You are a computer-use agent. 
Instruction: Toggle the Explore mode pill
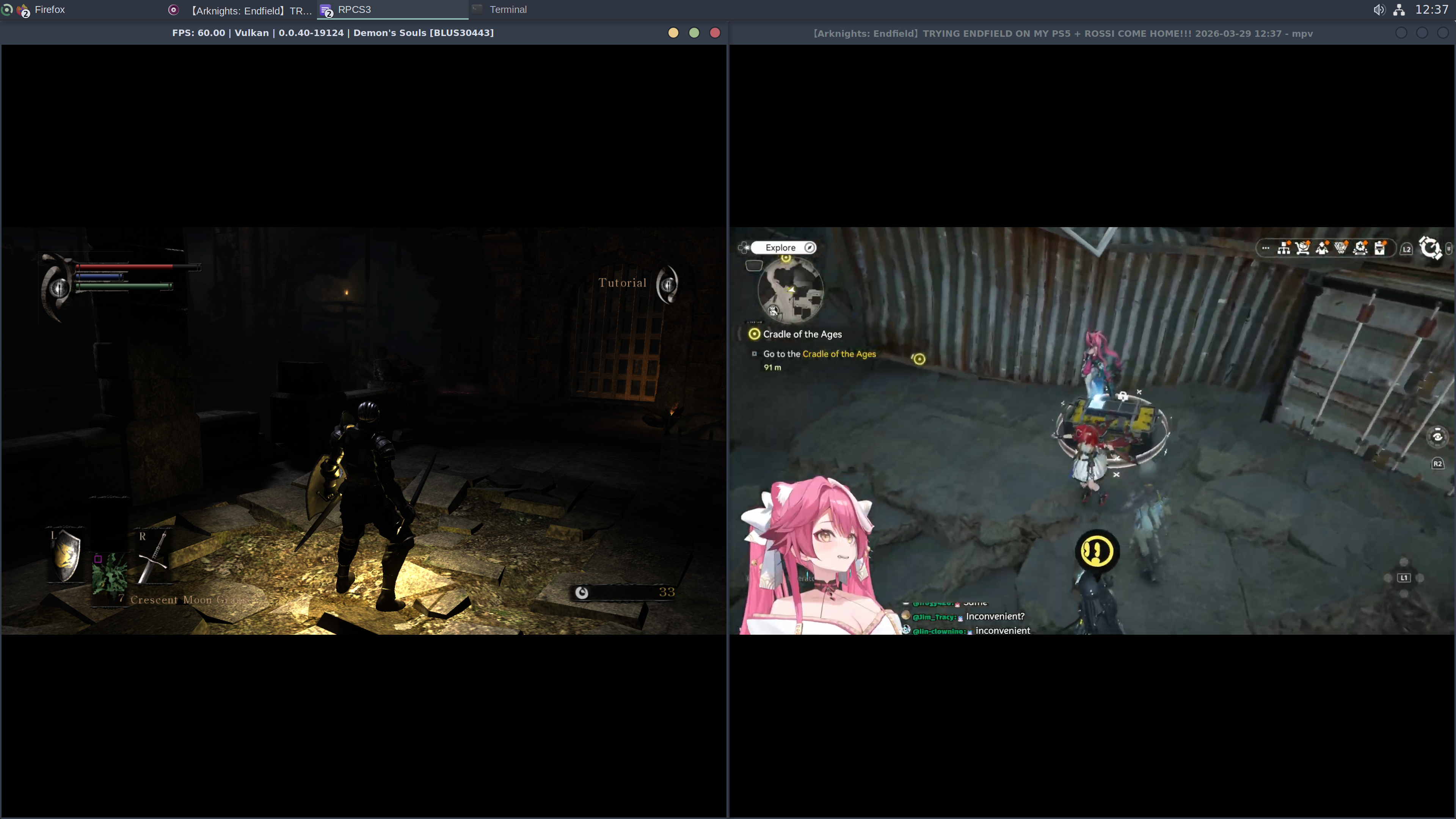pyautogui.click(x=783, y=248)
